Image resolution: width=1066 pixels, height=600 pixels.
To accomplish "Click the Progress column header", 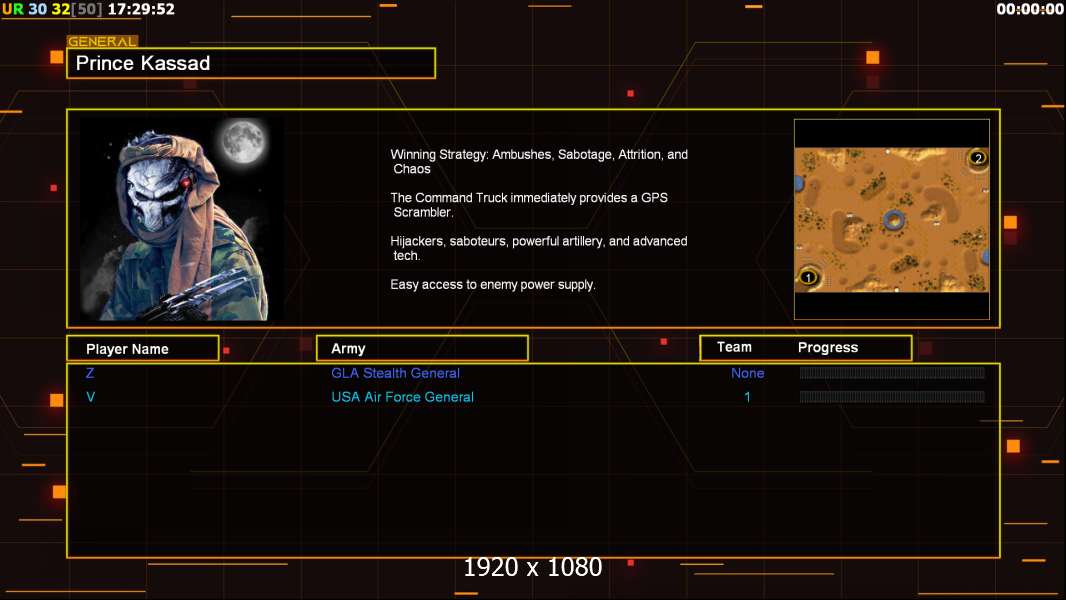I will pyautogui.click(x=827, y=347).
